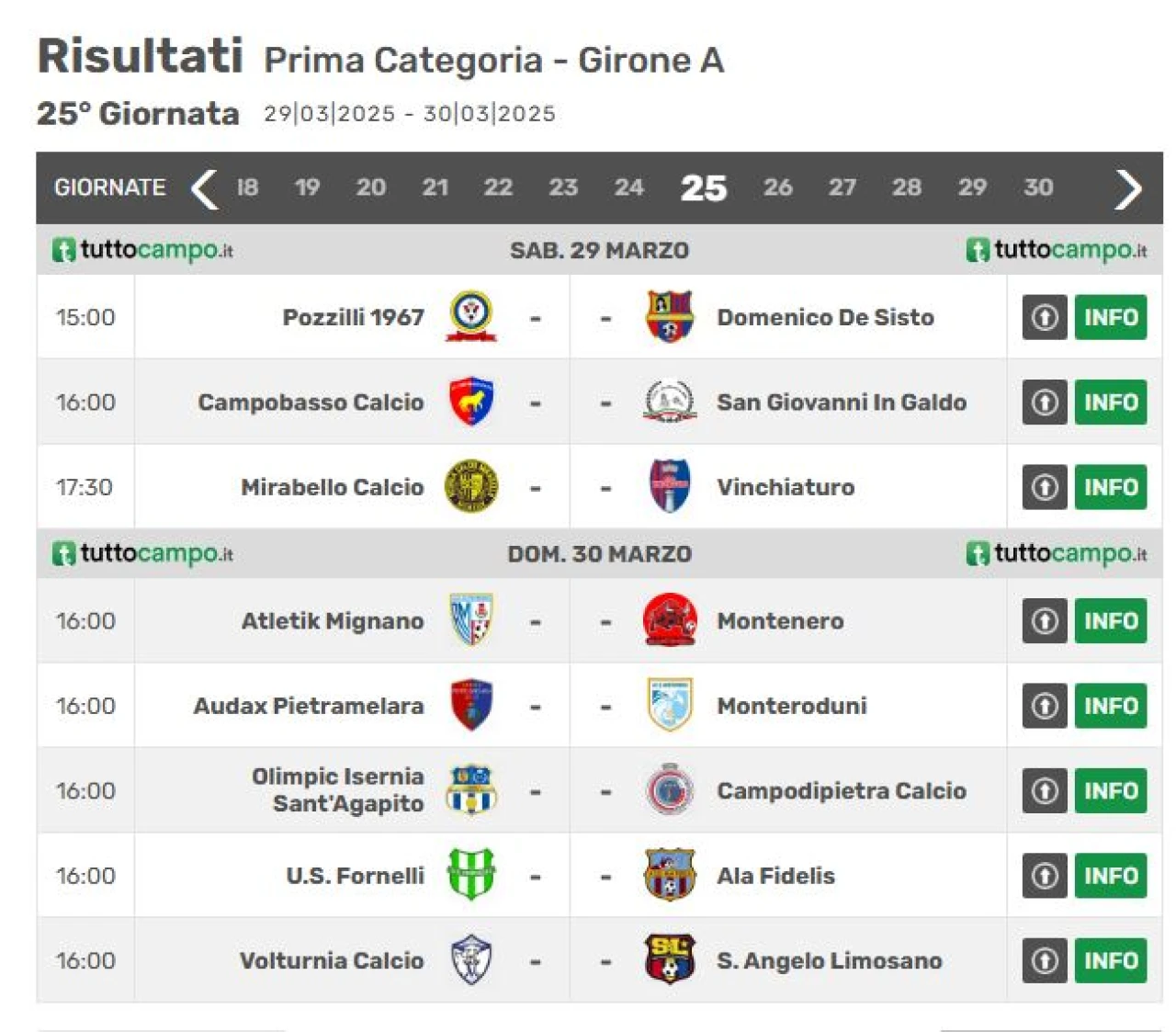1176x1032 pixels.
Task: Switch to giornata 26
Action: [777, 187]
